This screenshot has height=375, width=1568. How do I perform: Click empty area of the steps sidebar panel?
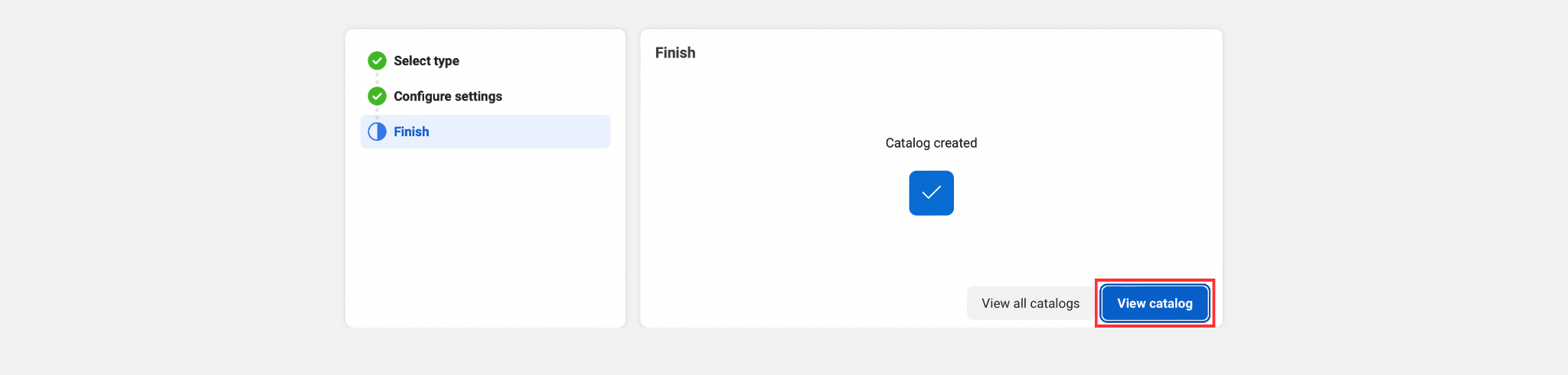485,237
